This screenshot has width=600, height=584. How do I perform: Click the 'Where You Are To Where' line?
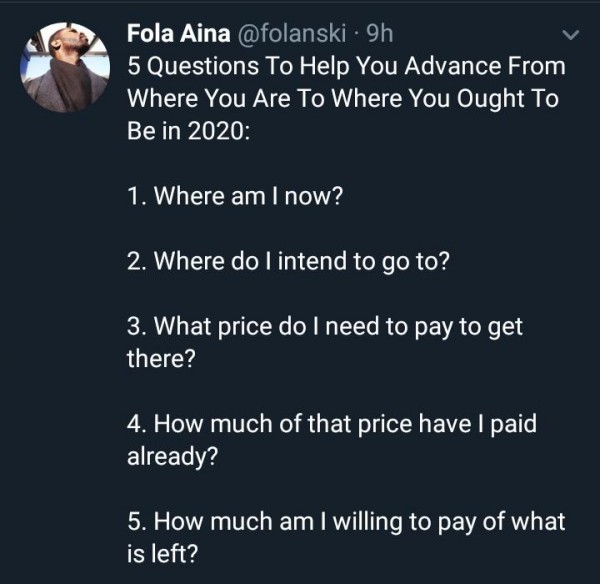coord(343,98)
